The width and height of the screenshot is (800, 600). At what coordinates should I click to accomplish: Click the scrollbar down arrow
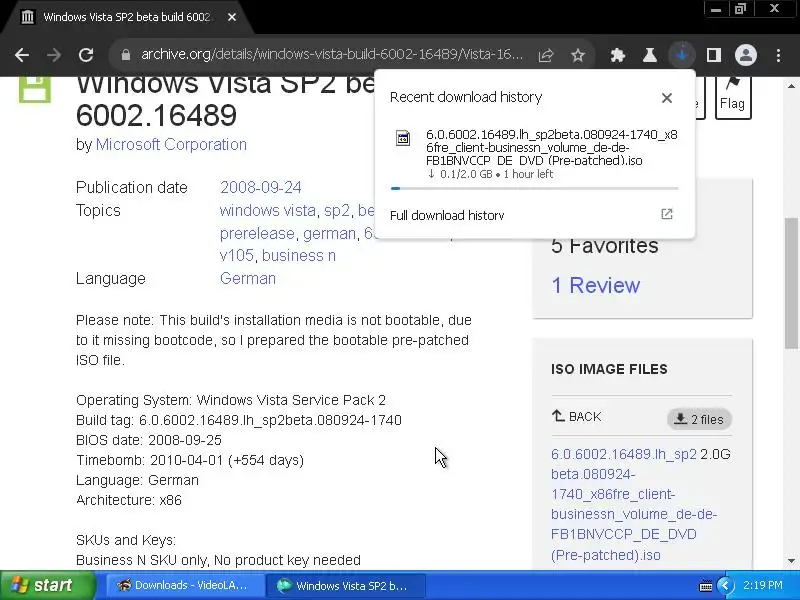(791, 561)
